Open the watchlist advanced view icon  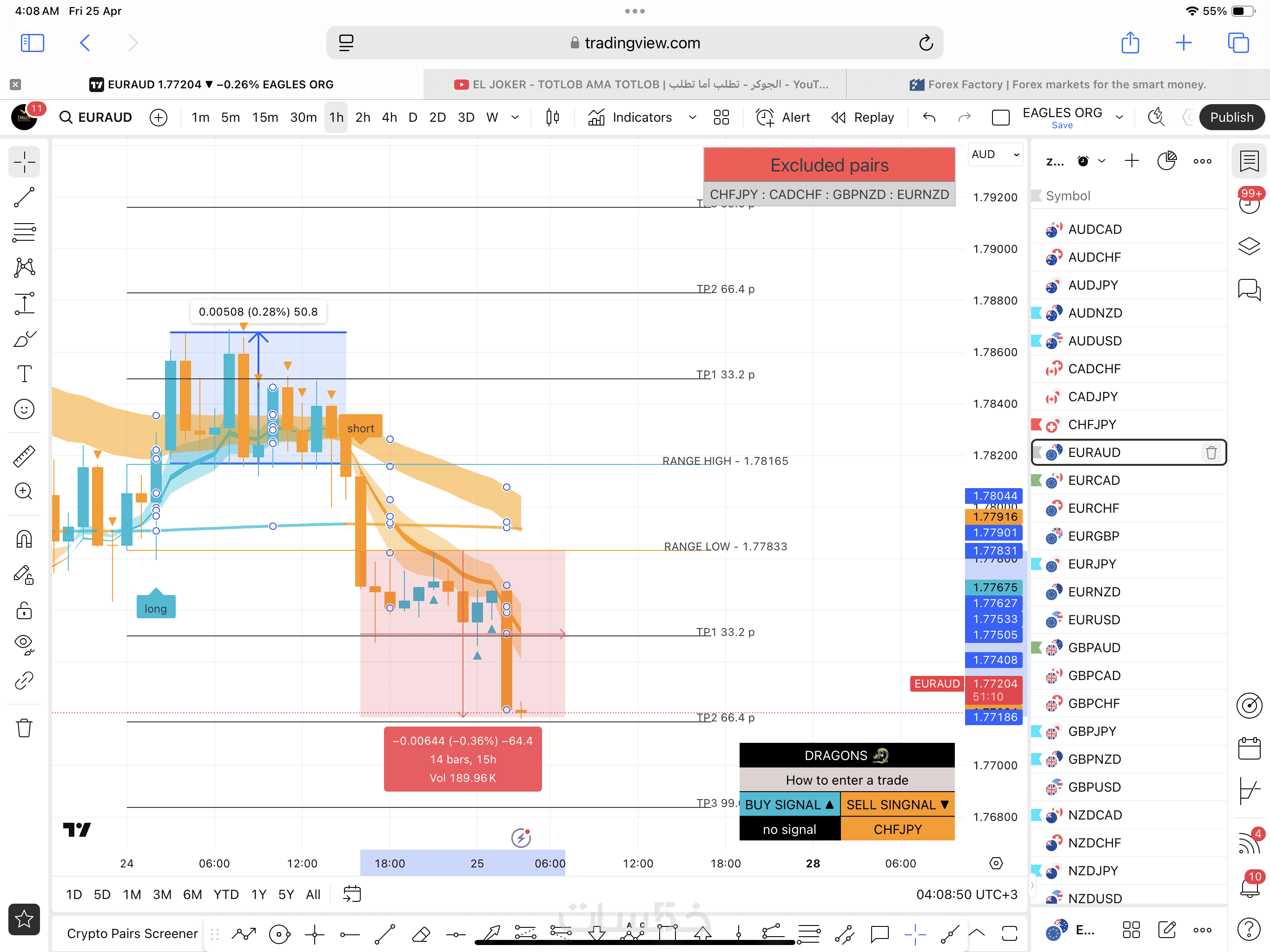(x=1167, y=161)
